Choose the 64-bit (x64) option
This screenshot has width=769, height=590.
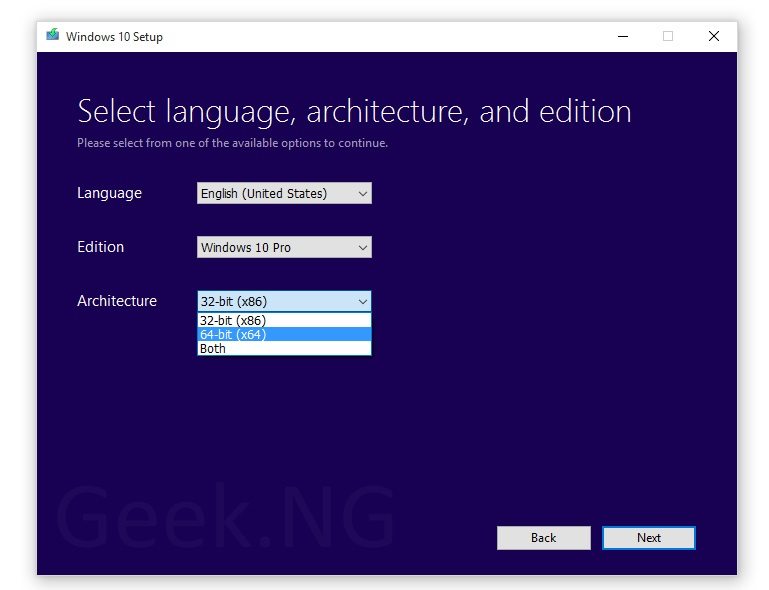pos(284,334)
